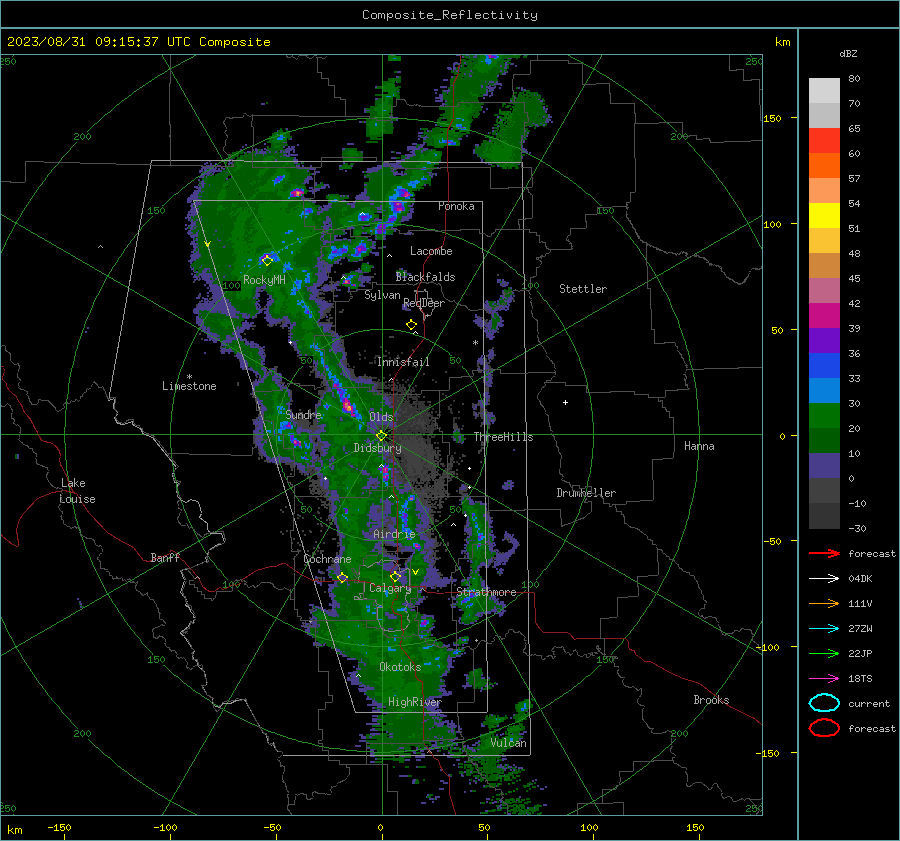Click the Lake Louise label

pyautogui.click(x=77, y=491)
